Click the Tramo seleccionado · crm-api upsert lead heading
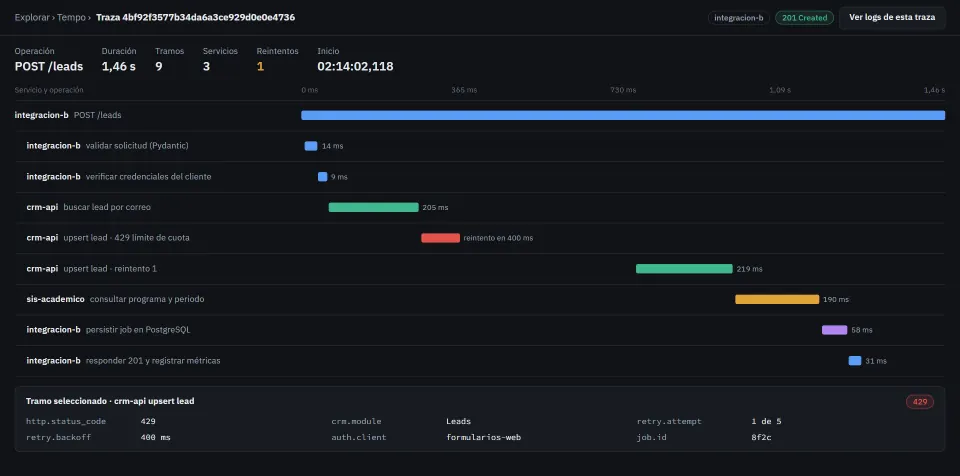This screenshot has width=960, height=476. (x=110, y=401)
